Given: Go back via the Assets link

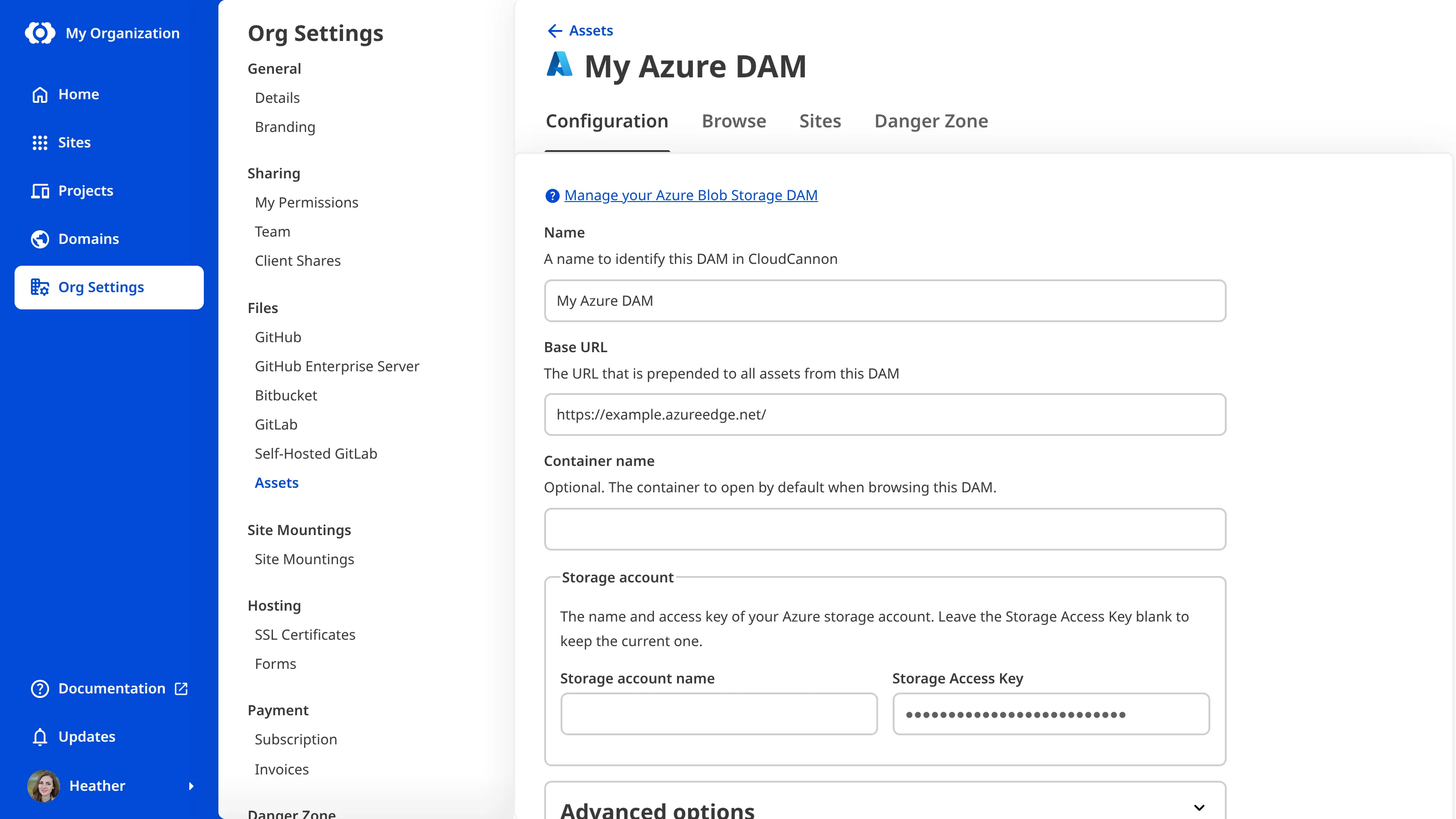Looking at the screenshot, I should point(591,30).
